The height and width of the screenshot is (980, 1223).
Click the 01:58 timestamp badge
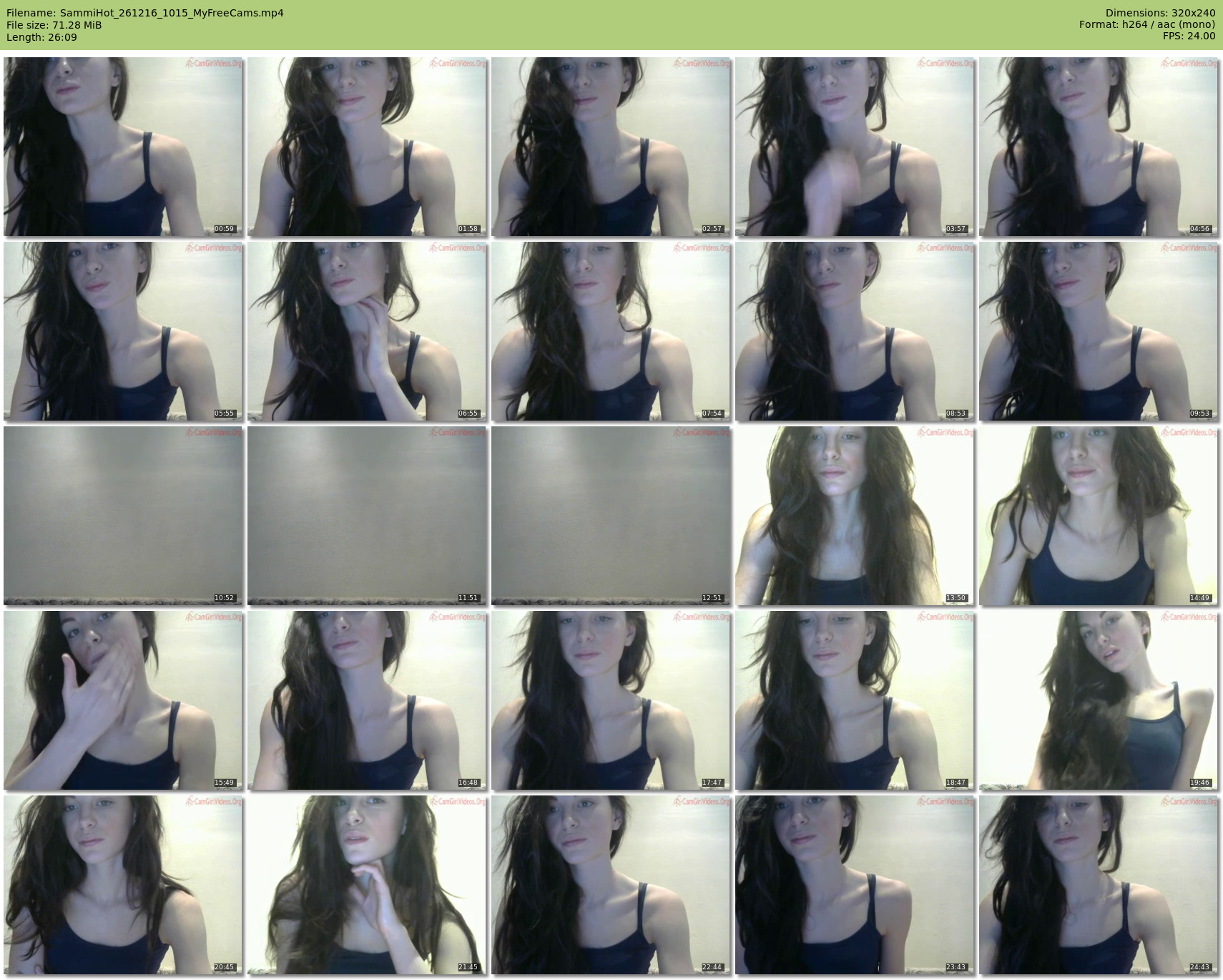click(x=468, y=229)
